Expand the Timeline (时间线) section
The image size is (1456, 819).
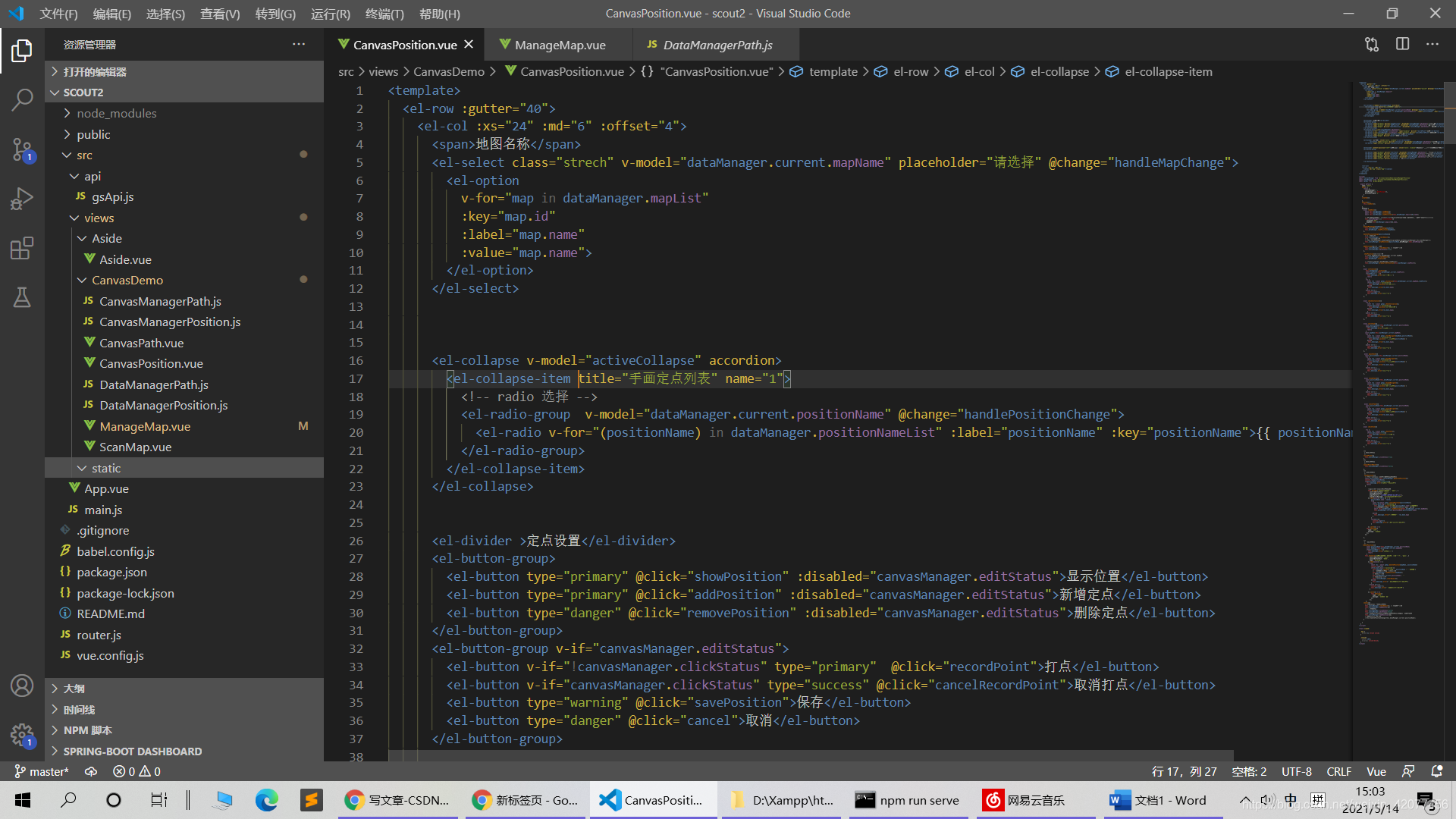pyautogui.click(x=184, y=710)
